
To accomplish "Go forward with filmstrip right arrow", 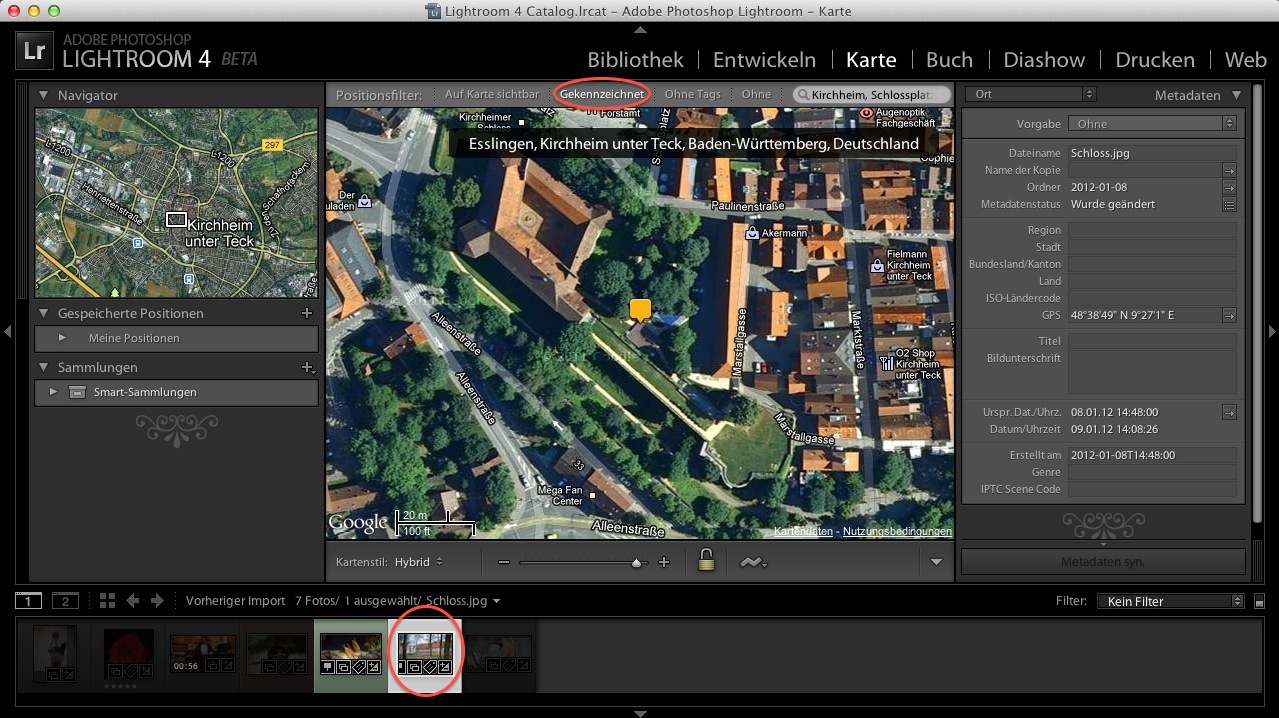I will tap(157, 601).
